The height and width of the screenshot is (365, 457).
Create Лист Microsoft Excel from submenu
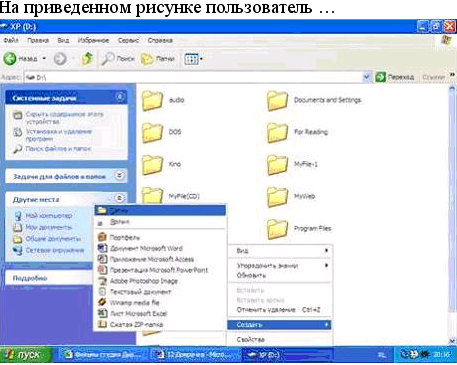tap(160, 313)
